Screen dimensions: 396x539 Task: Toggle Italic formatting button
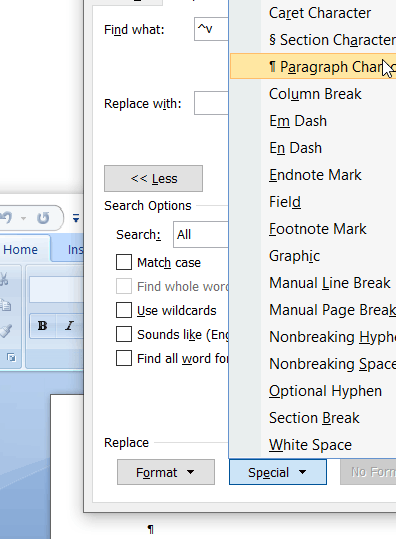click(x=70, y=326)
